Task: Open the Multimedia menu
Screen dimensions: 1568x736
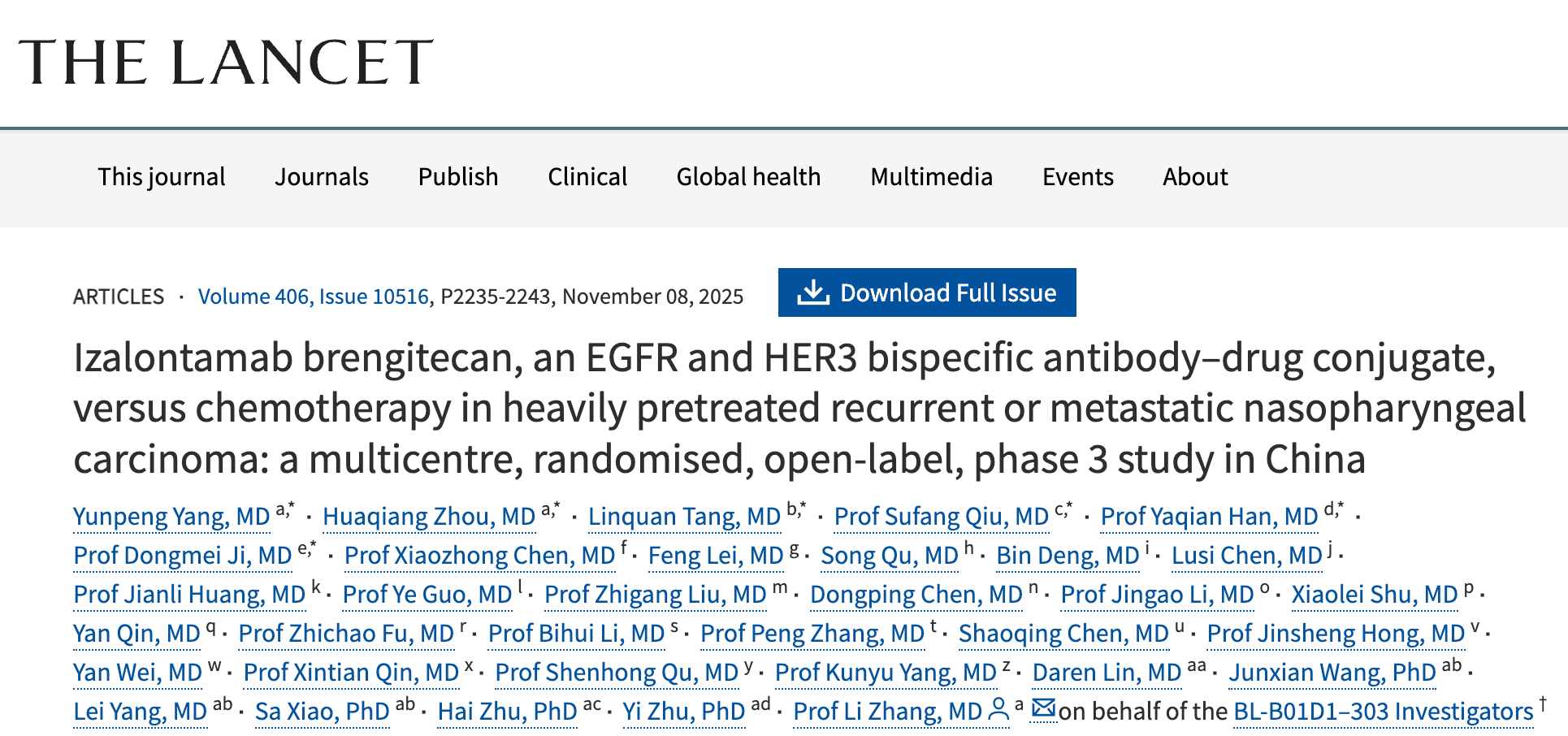Action: coord(931,177)
